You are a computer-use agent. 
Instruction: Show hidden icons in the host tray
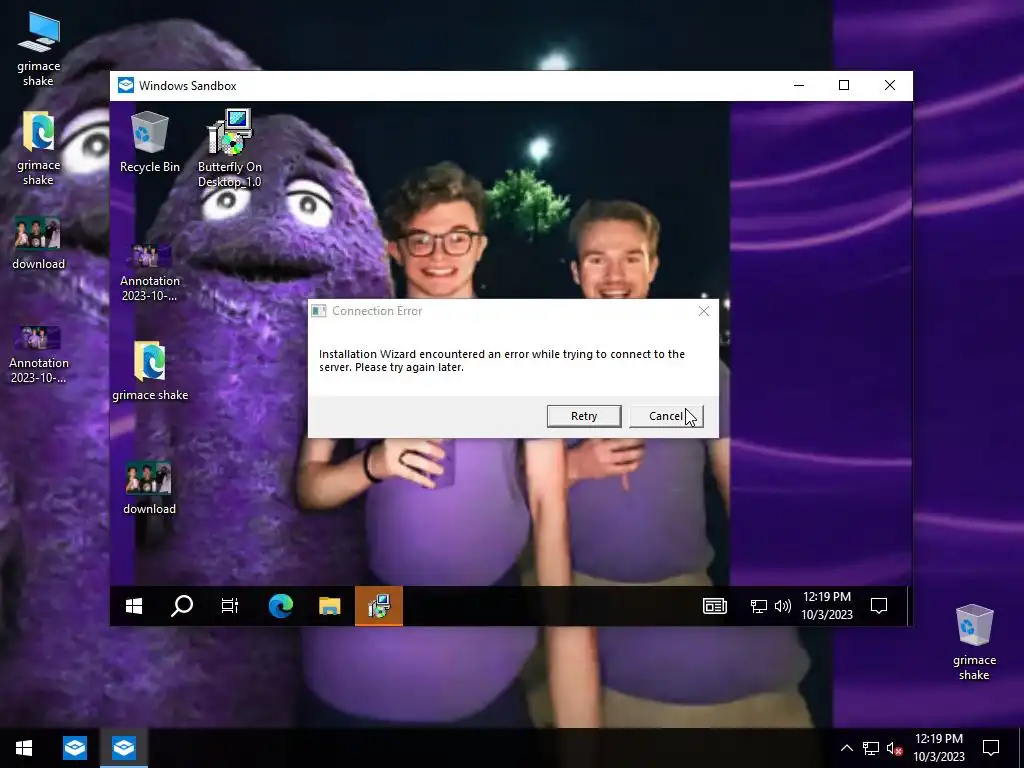pos(846,748)
